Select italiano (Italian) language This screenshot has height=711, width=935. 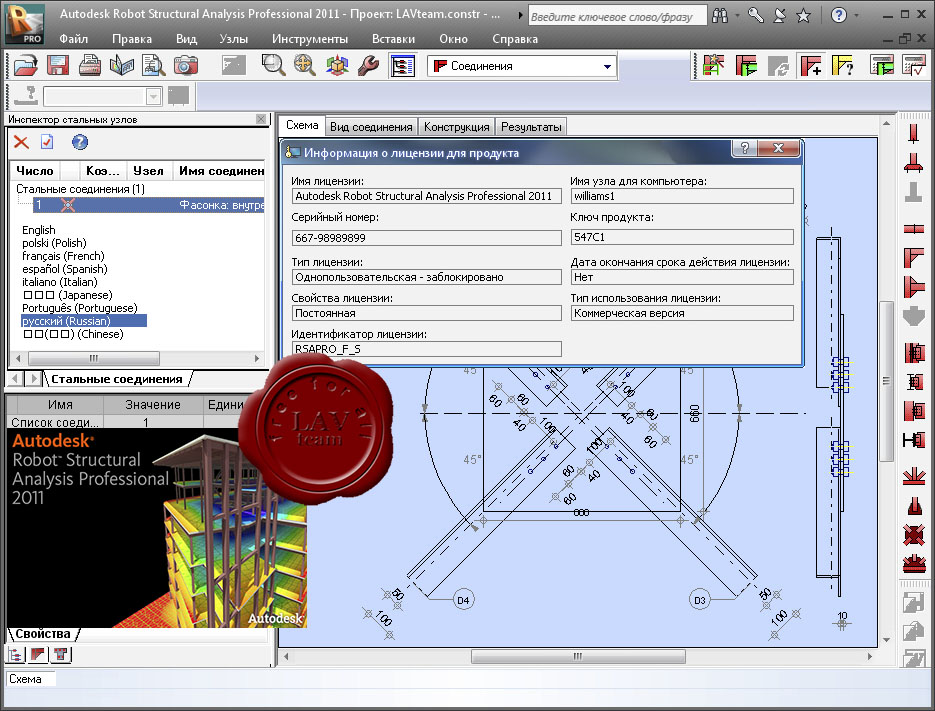click(x=60, y=282)
